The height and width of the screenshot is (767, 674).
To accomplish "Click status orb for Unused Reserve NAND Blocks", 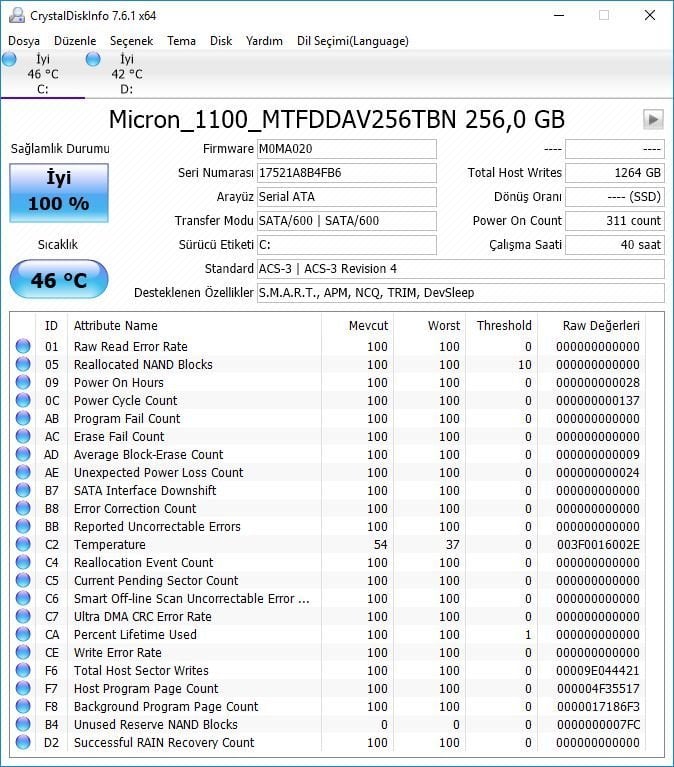I will [x=23, y=724].
